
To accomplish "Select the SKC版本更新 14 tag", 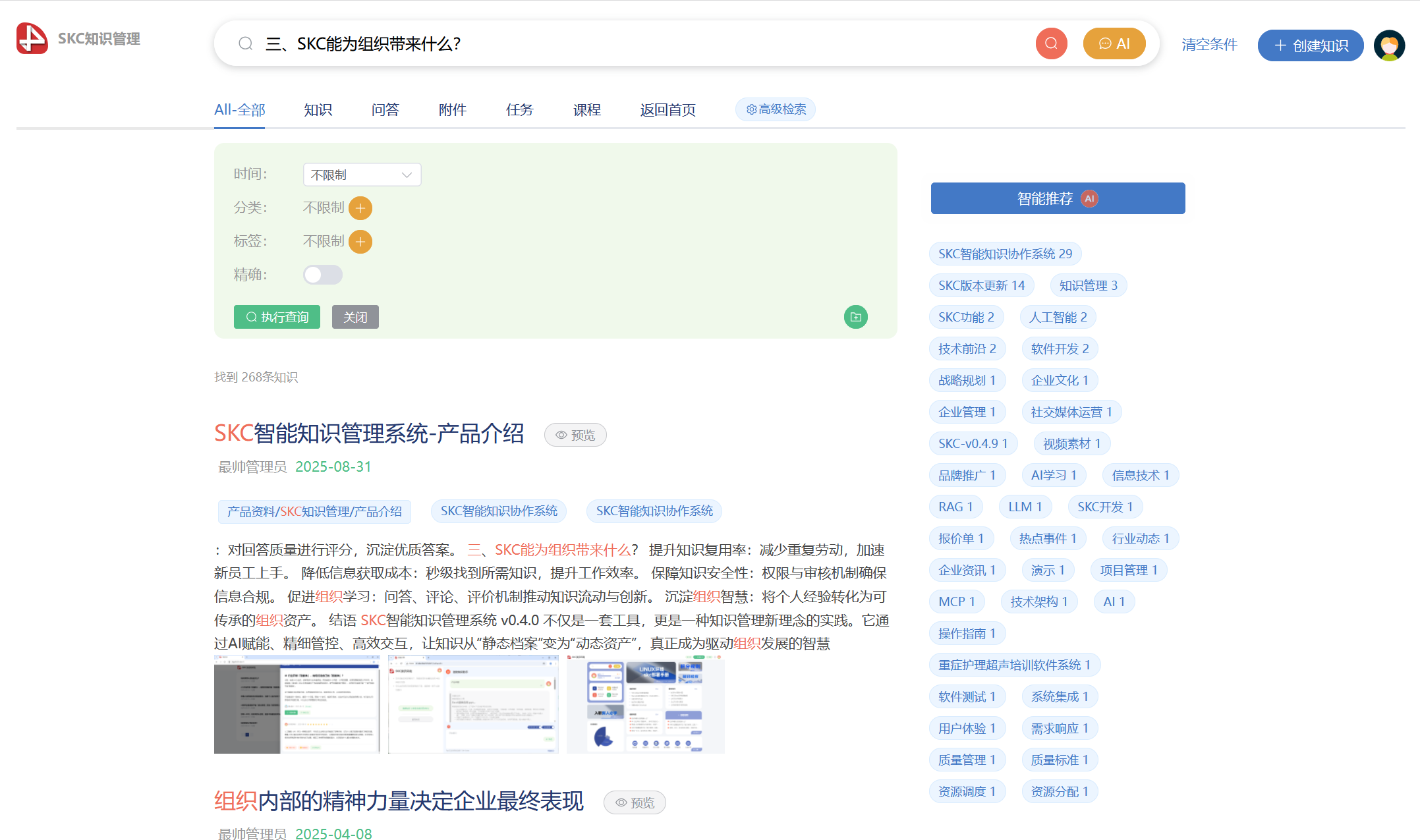I will tap(981, 285).
